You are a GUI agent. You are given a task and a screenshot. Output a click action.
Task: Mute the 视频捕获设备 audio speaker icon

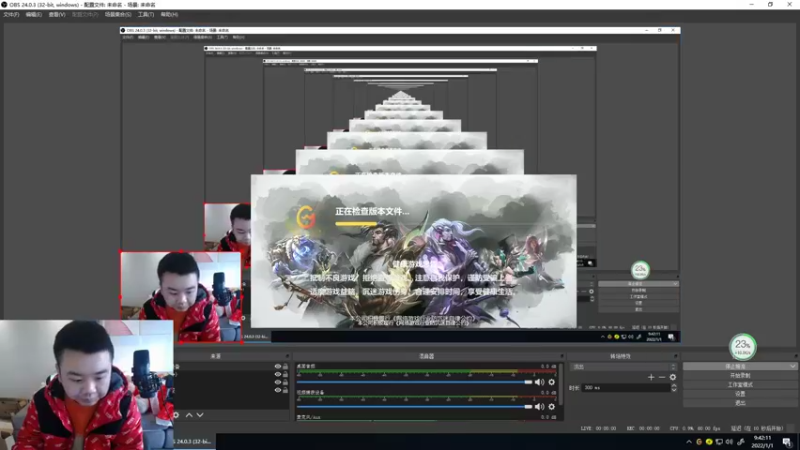pyautogui.click(x=539, y=407)
